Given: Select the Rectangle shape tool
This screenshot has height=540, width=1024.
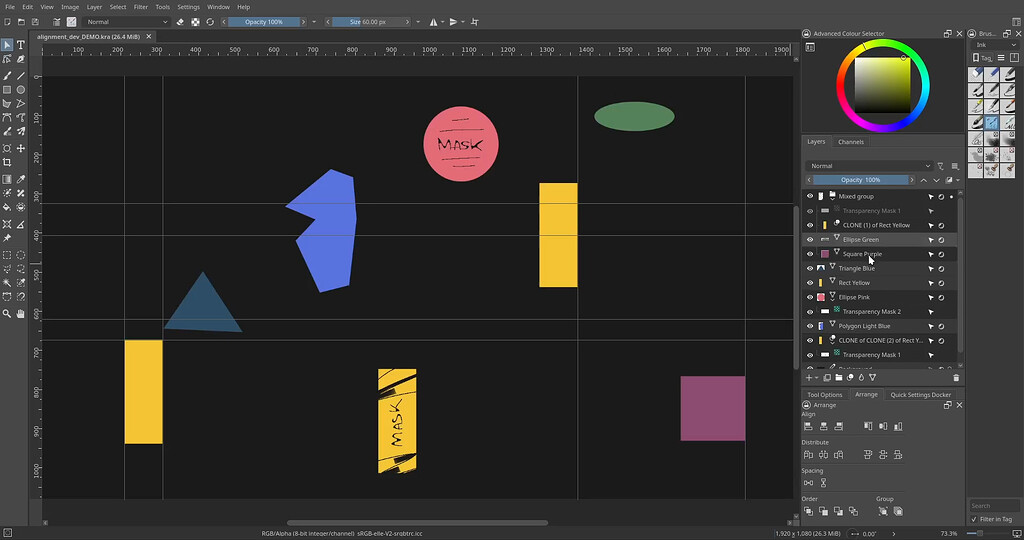Looking at the screenshot, I should click(7, 90).
